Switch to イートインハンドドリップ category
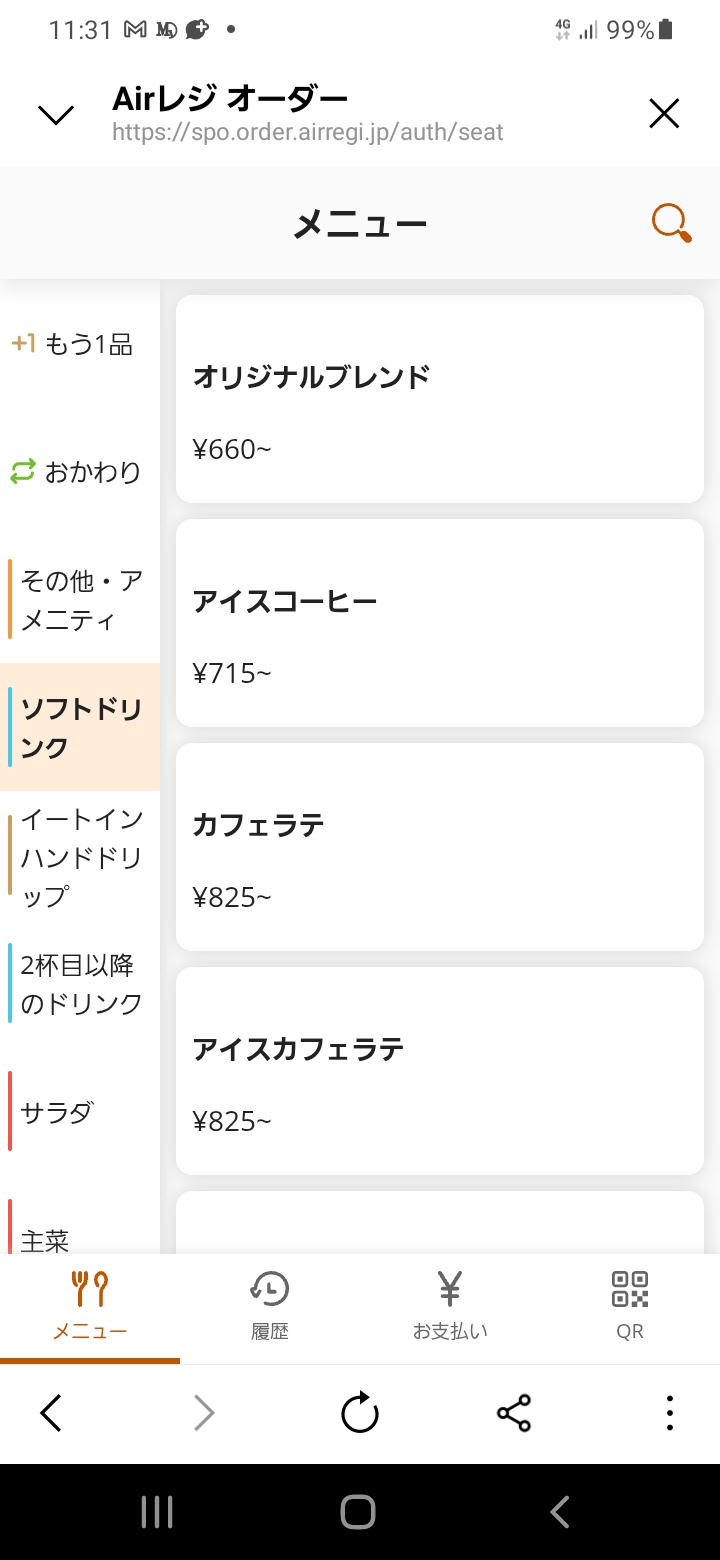The height and width of the screenshot is (1560, 720). [80, 857]
